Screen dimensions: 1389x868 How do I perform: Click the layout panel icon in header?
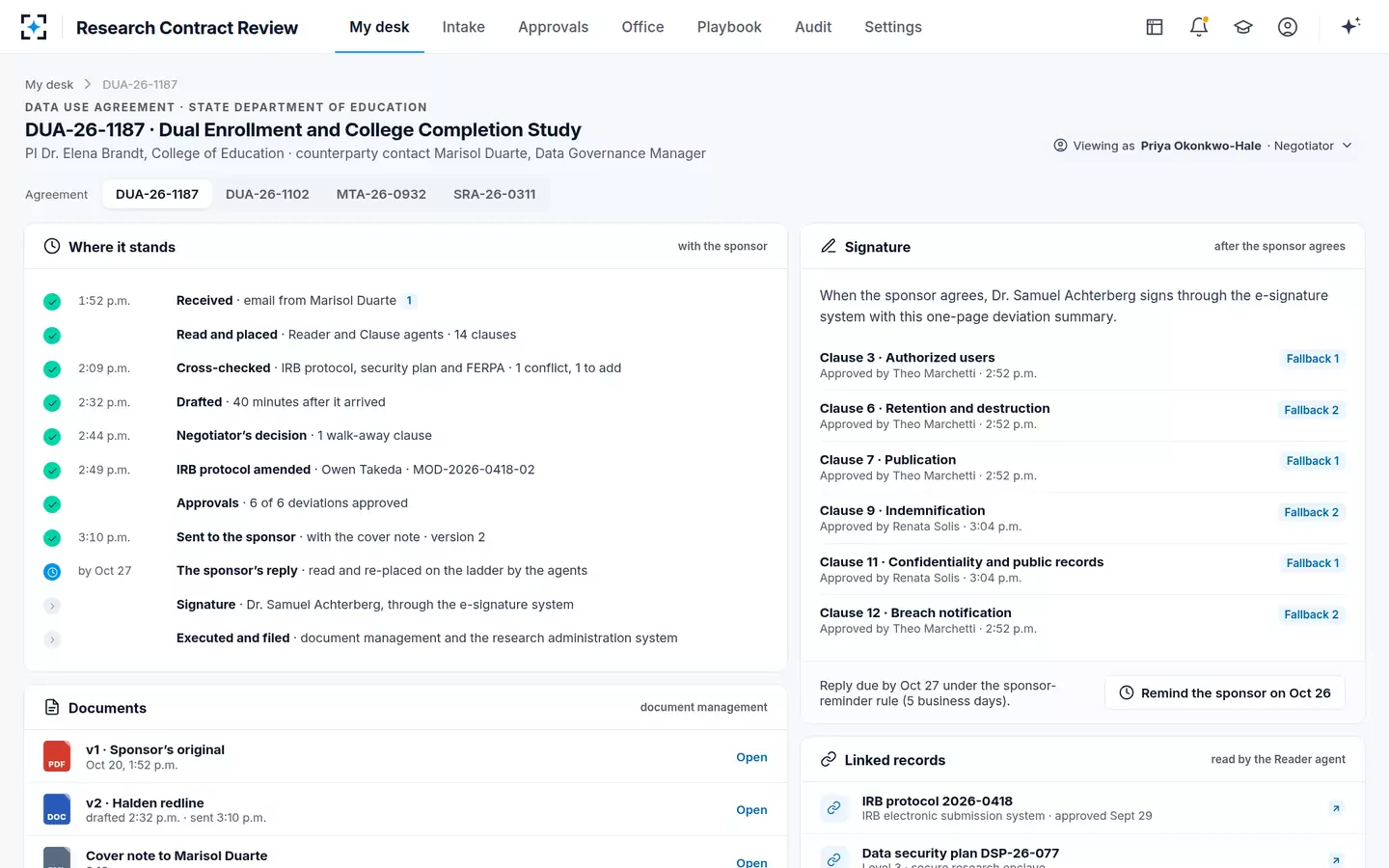pos(1155,27)
